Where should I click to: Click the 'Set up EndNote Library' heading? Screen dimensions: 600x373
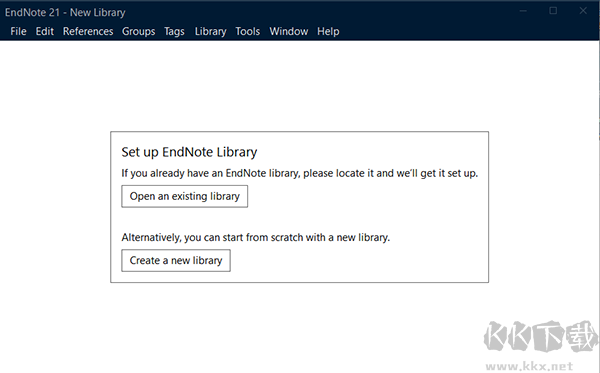coord(189,152)
